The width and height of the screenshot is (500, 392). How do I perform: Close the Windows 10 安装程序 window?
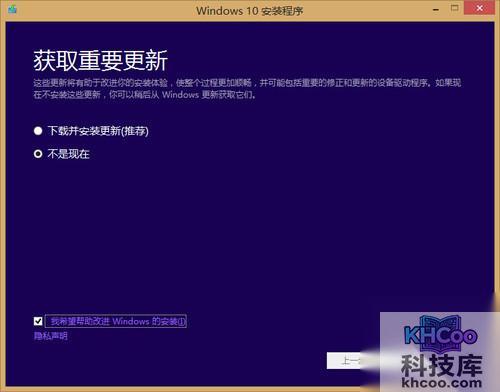pyautogui.click(x=479, y=8)
